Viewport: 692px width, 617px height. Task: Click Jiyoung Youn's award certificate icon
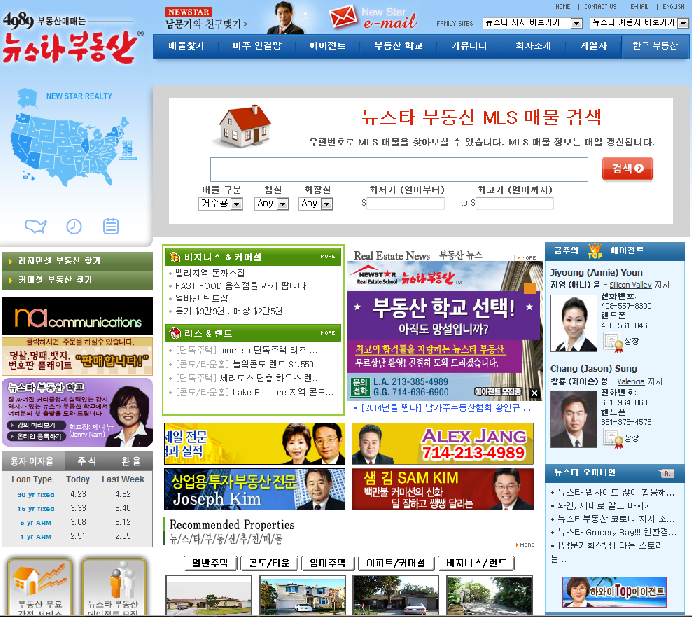pos(613,342)
